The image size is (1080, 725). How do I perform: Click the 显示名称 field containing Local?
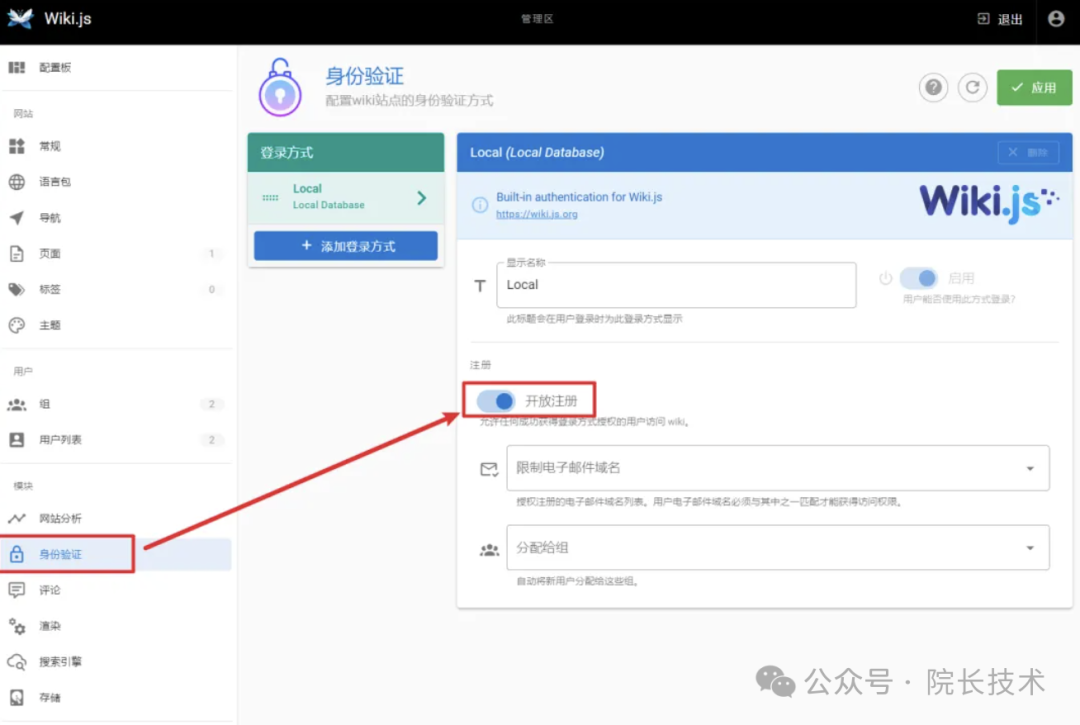click(676, 284)
